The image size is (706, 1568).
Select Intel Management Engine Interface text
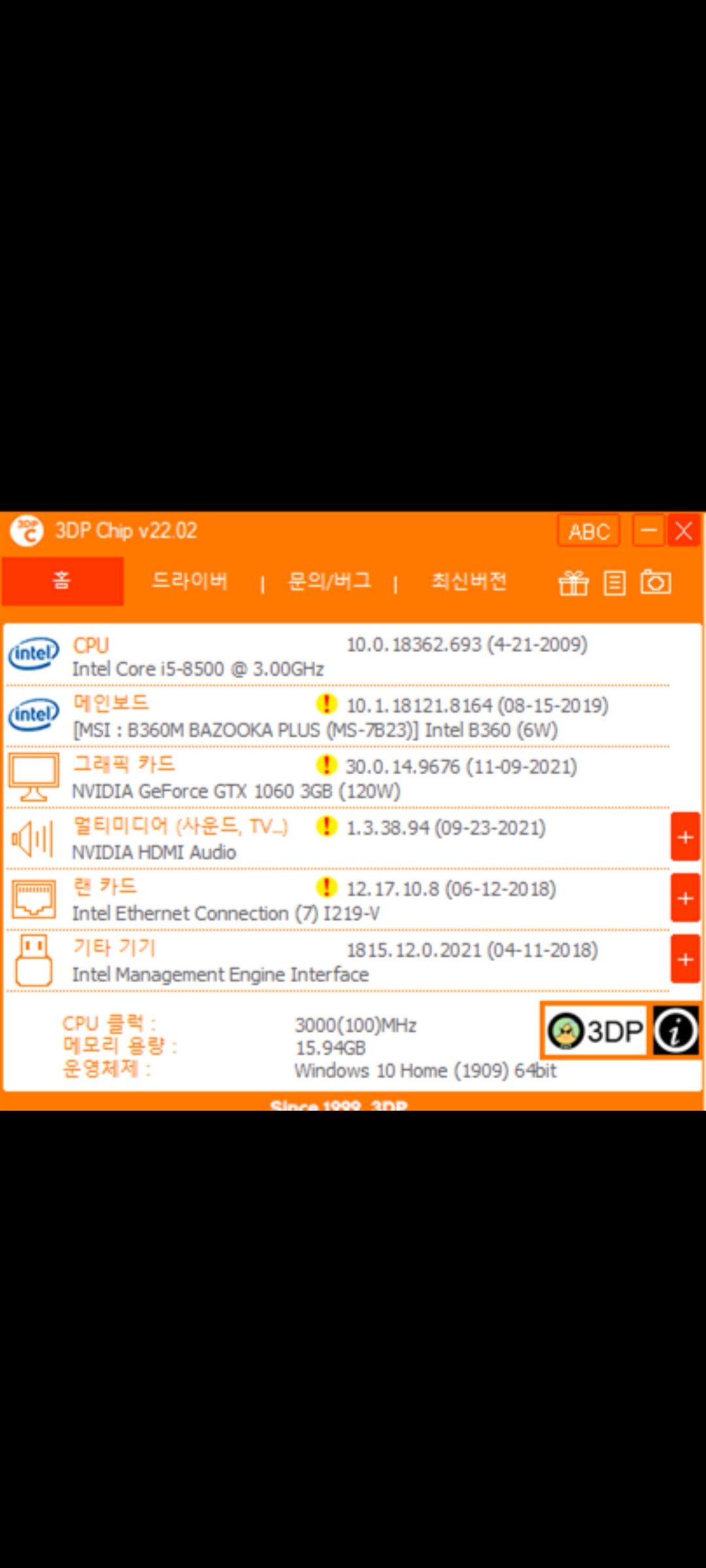tap(220, 975)
